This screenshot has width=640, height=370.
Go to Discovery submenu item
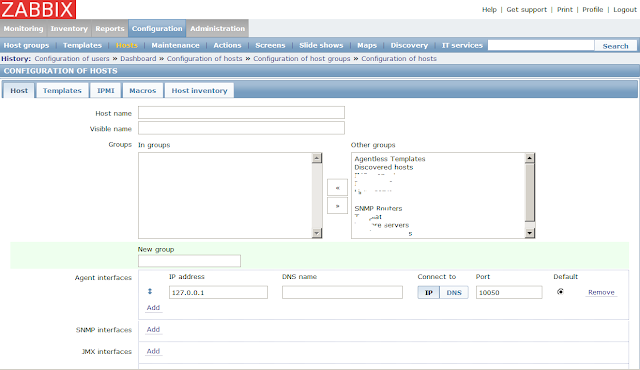click(409, 45)
